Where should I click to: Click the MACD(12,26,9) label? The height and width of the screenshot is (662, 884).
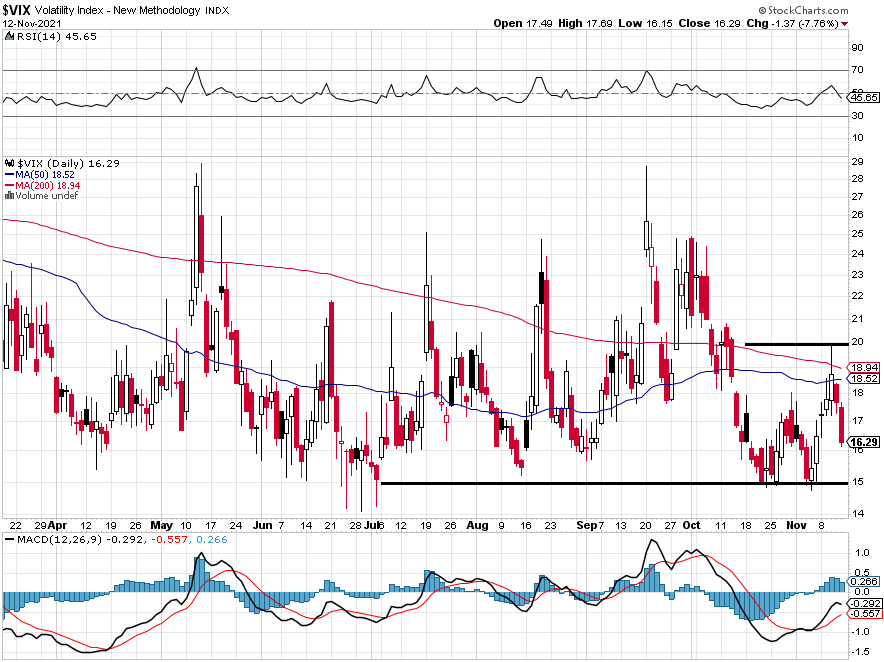coord(60,540)
